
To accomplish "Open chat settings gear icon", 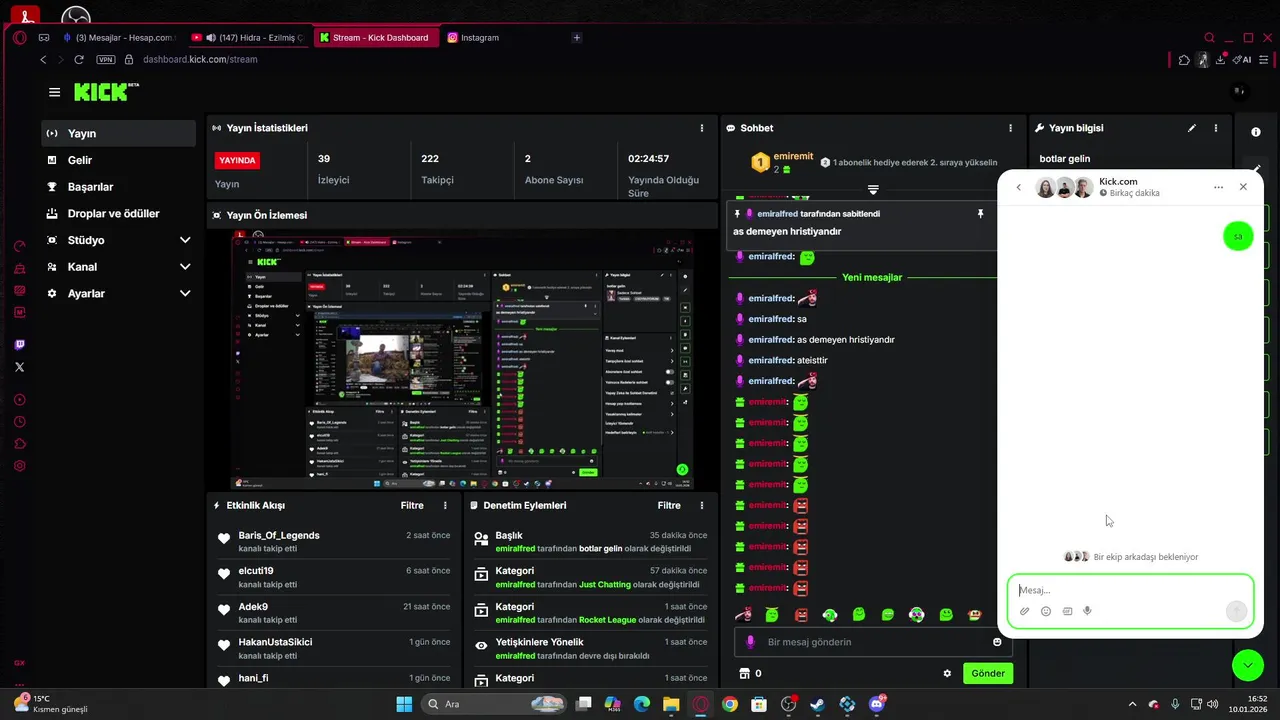I will 947,673.
